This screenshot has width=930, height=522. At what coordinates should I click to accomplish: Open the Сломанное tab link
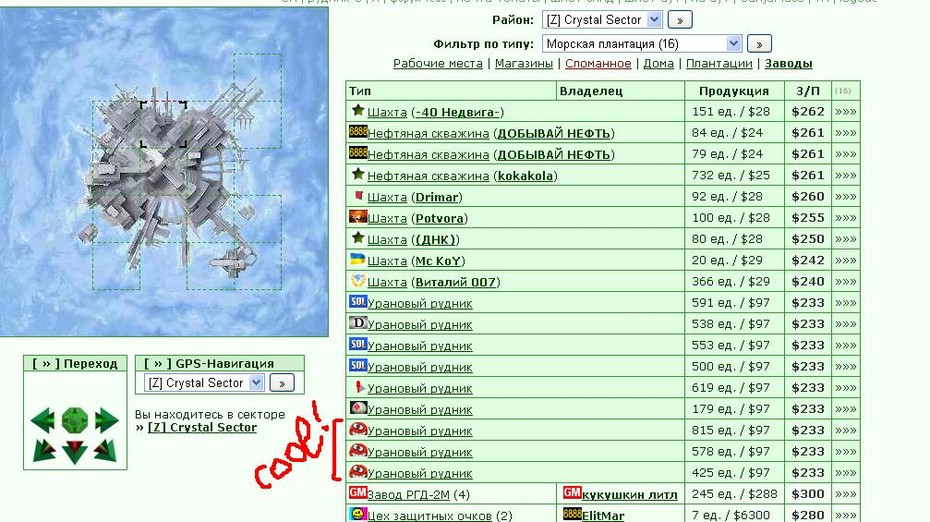[x=598, y=63]
